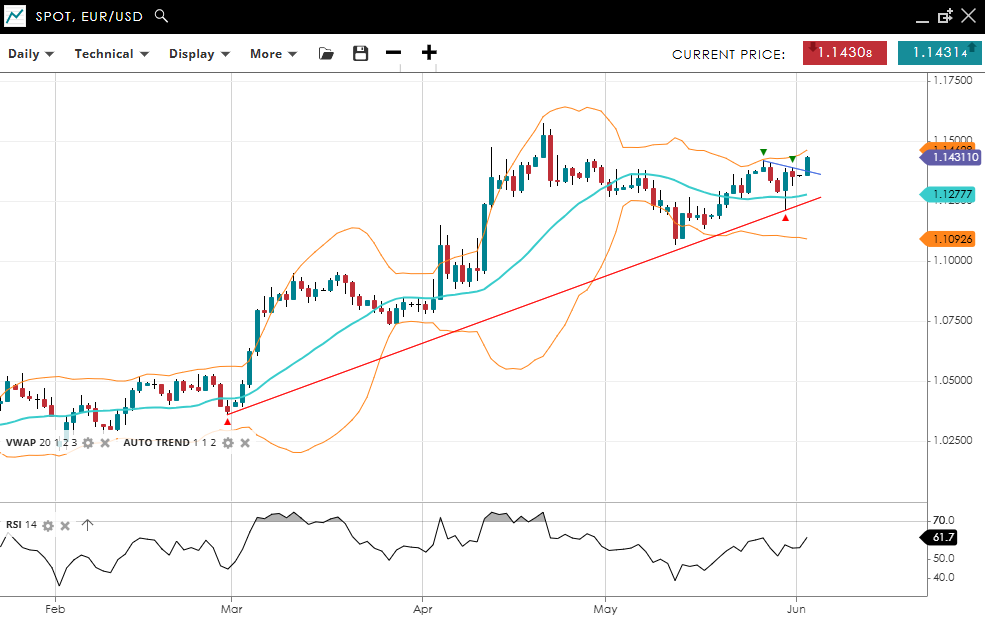Expand the Daily timeframe dropdown
985x623 pixels.
[x=31, y=54]
